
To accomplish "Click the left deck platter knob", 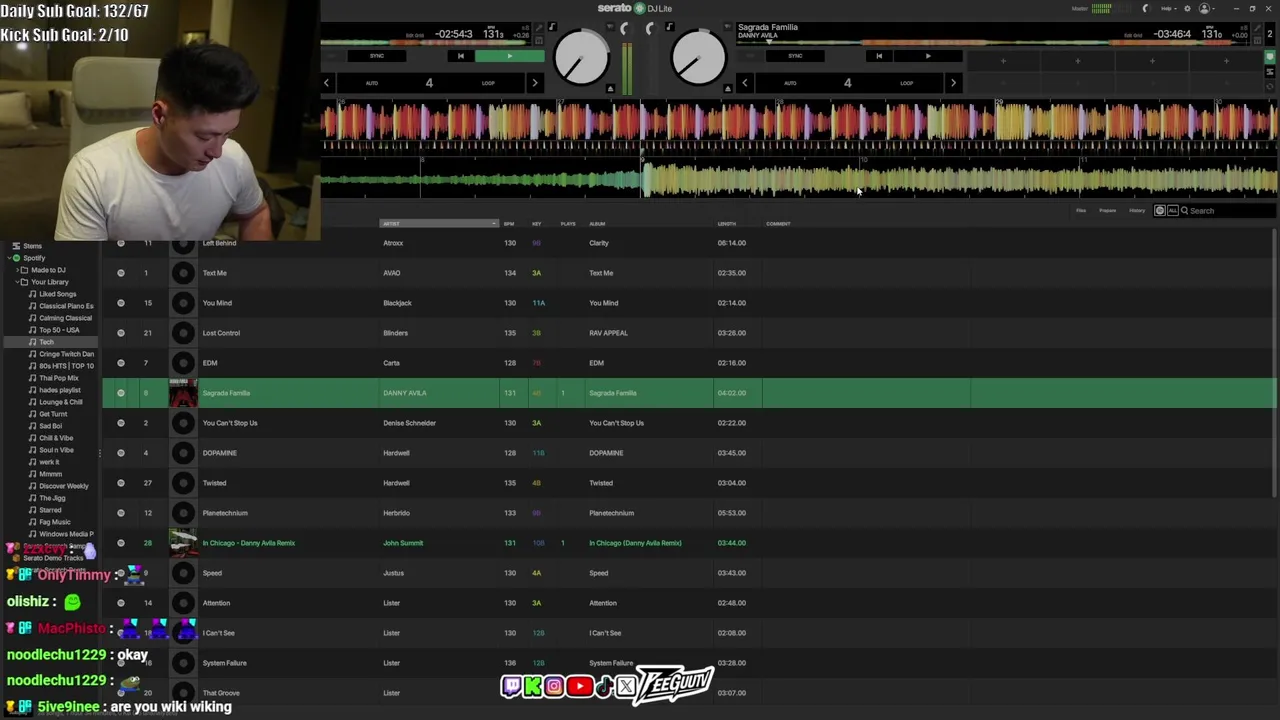I will click(581, 58).
